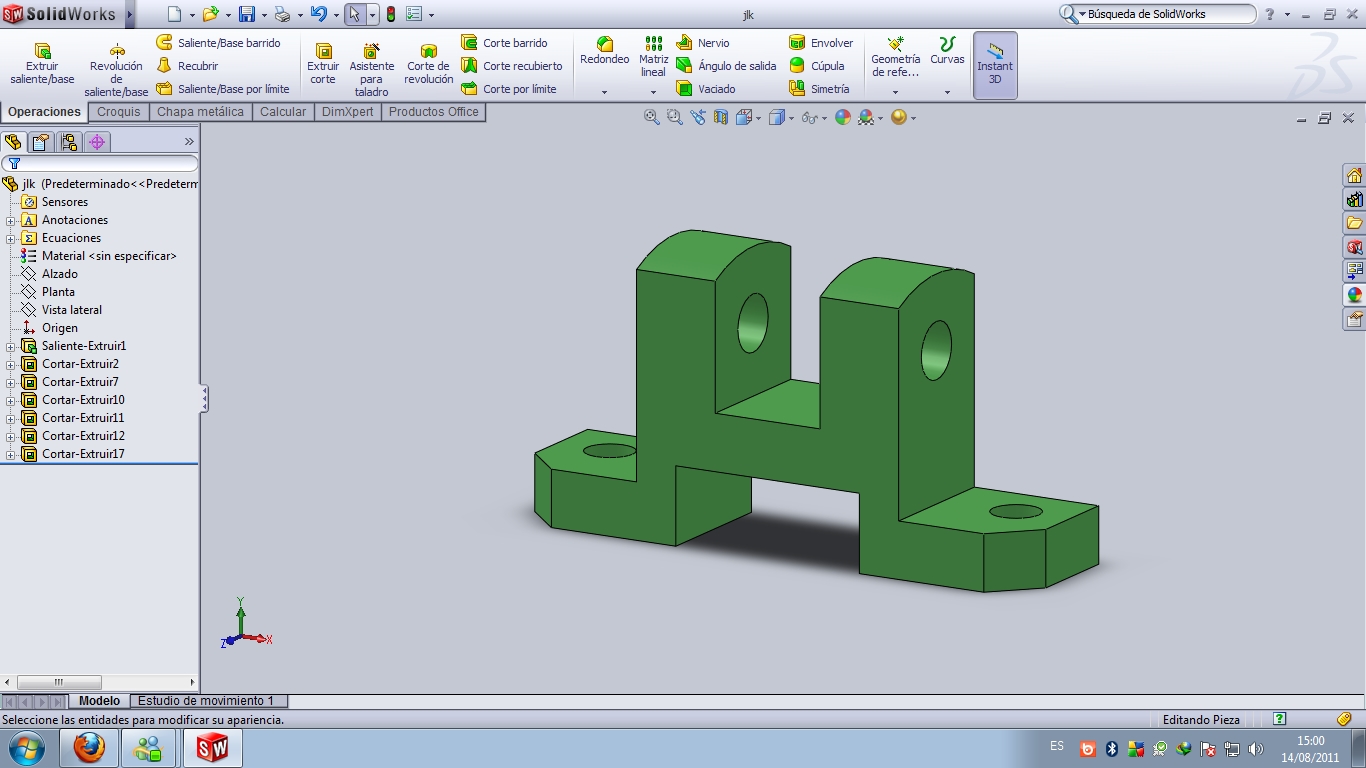This screenshot has height=768, width=1366.
Task: Switch to Chapa metálica tab
Action: pyautogui.click(x=200, y=112)
